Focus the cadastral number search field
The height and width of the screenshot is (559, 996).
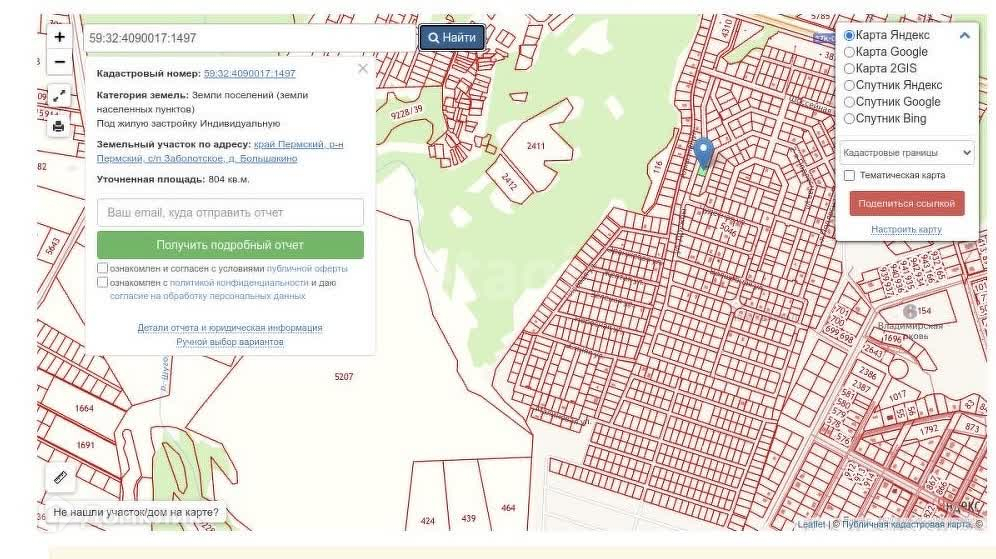point(250,38)
